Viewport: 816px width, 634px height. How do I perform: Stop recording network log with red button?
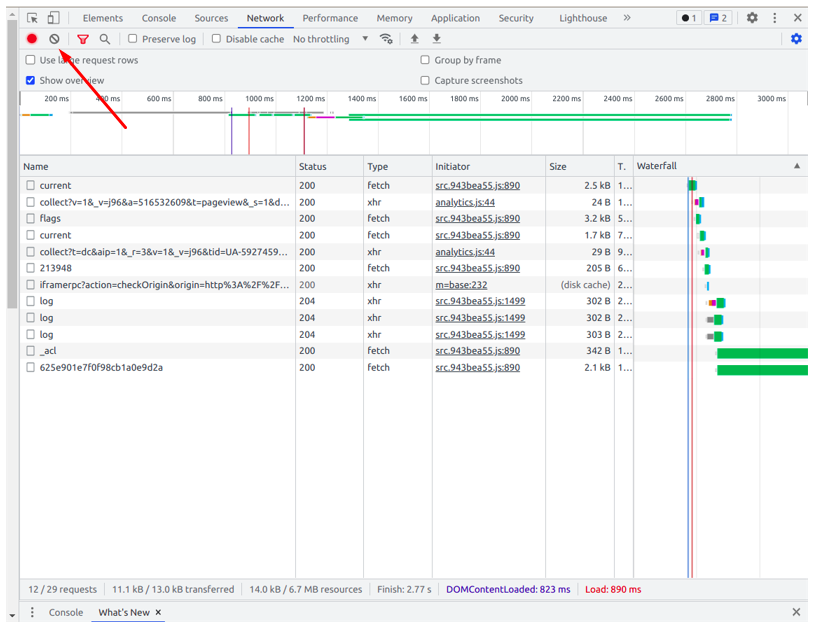tap(32, 39)
